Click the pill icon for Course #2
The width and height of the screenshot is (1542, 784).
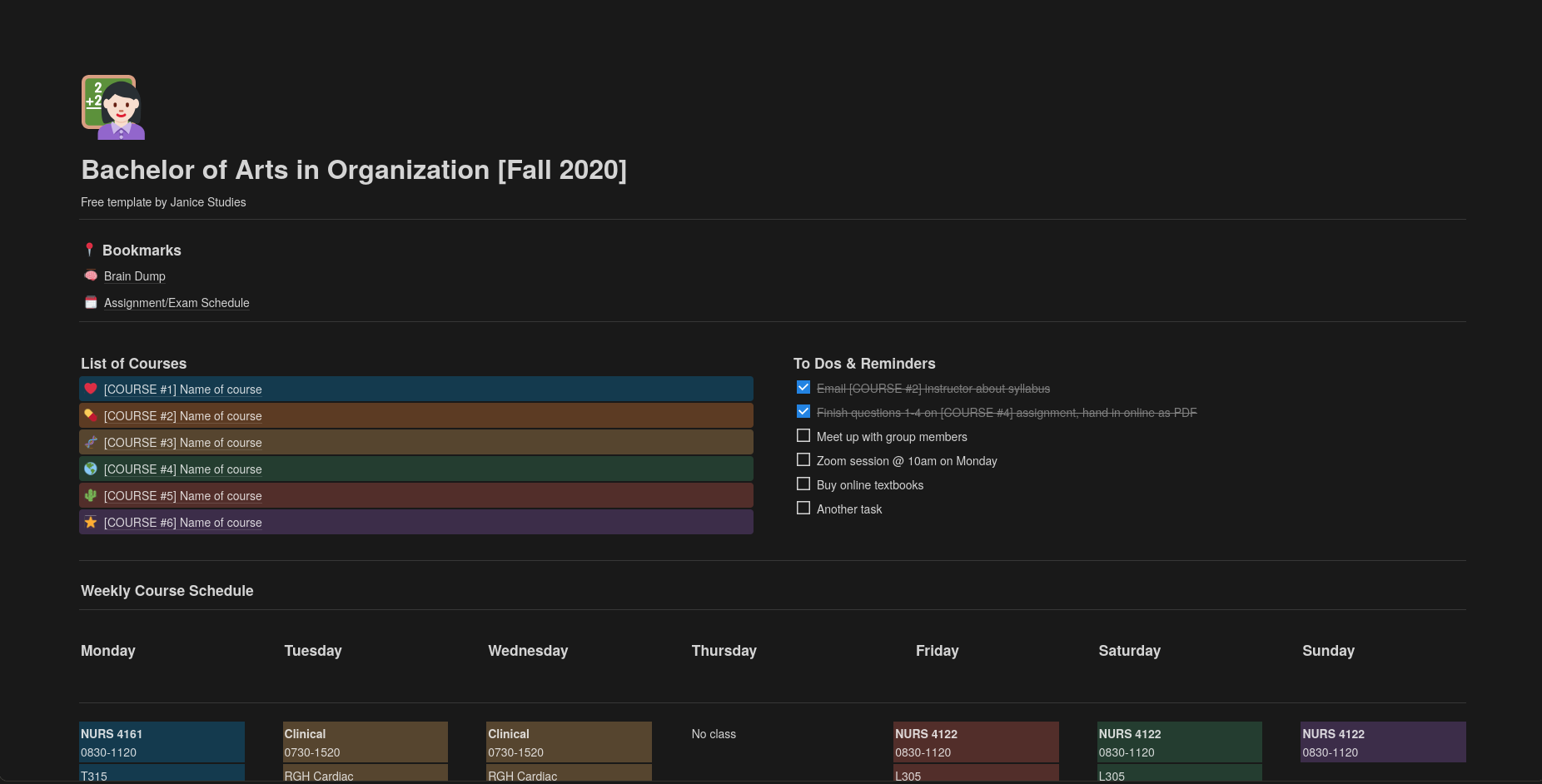pos(91,415)
